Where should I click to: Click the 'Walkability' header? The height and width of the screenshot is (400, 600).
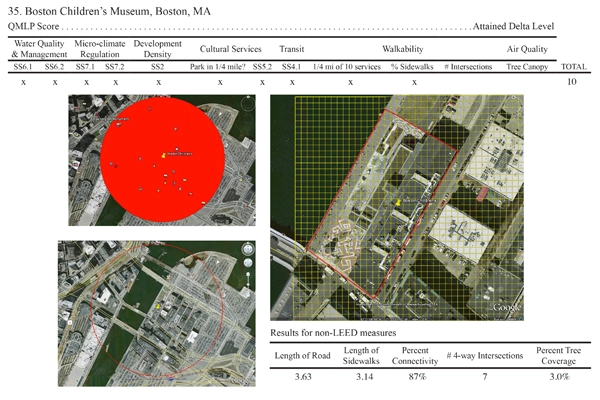pos(403,49)
